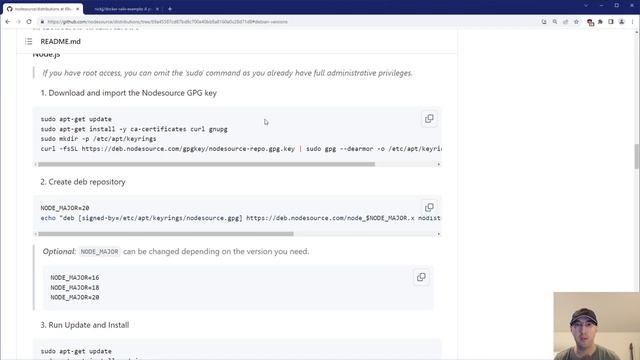
Task: Open the Chrome three-dot menu
Action: click(x=632, y=22)
